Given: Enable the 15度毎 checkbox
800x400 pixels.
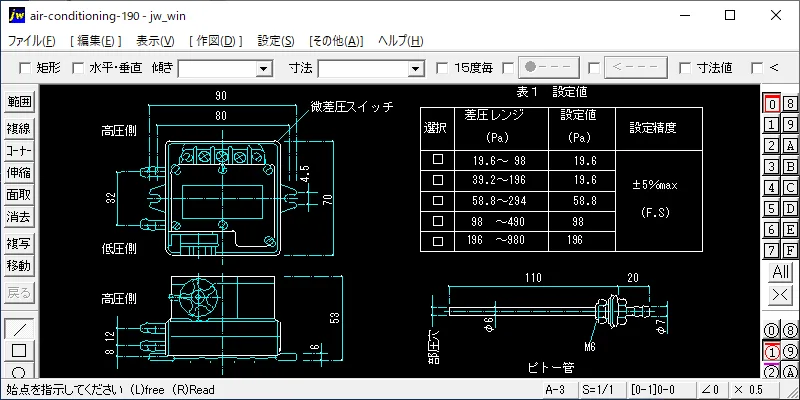Looking at the screenshot, I should pyautogui.click(x=442, y=68).
